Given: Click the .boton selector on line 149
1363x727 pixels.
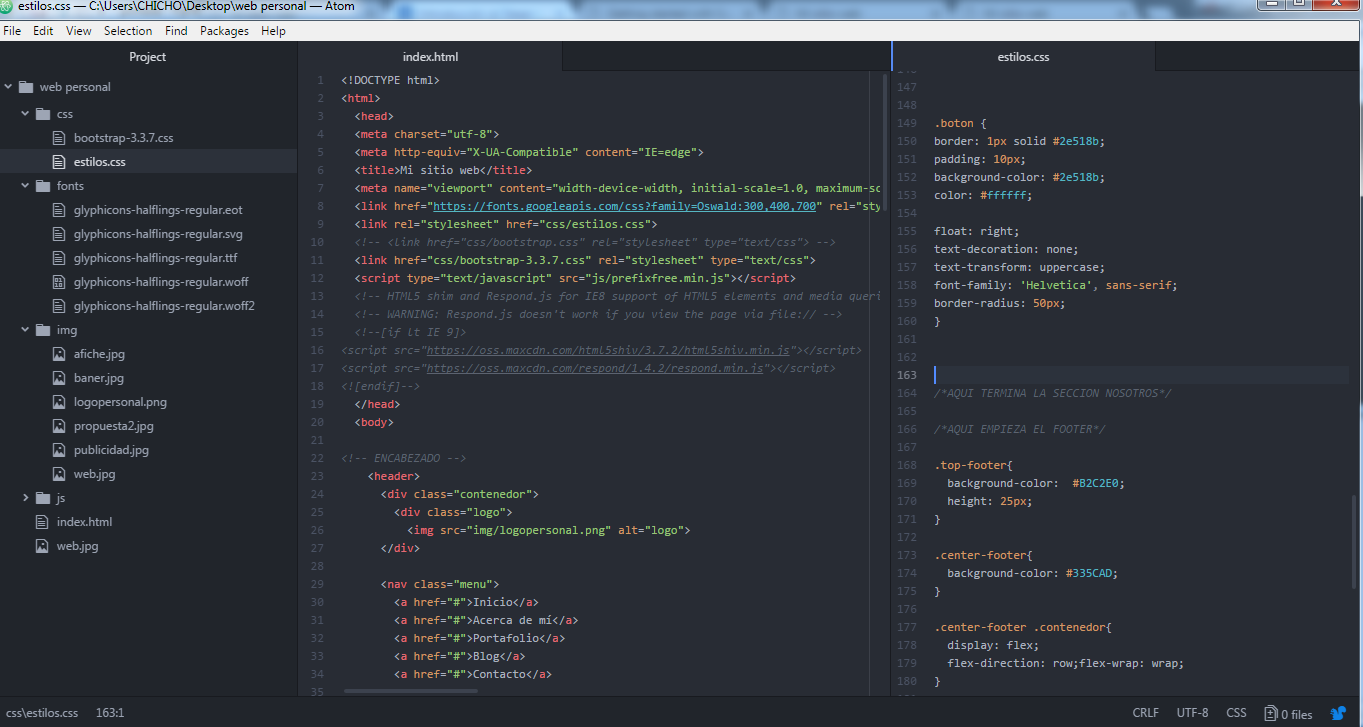Looking at the screenshot, I should pyautogui.click(x=954, y=123).
